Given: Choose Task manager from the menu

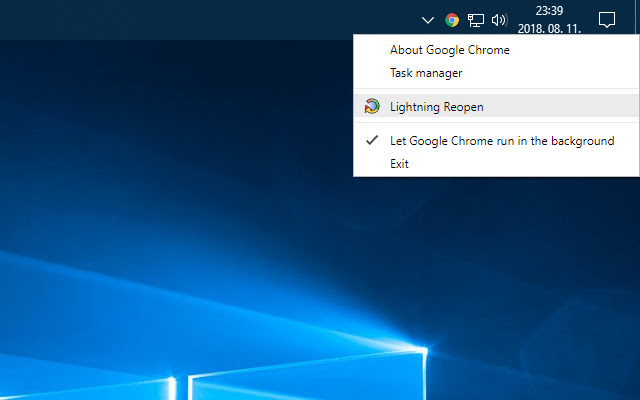Looking at the screenshot, I should pyautogui.click(x=496, y=73).
